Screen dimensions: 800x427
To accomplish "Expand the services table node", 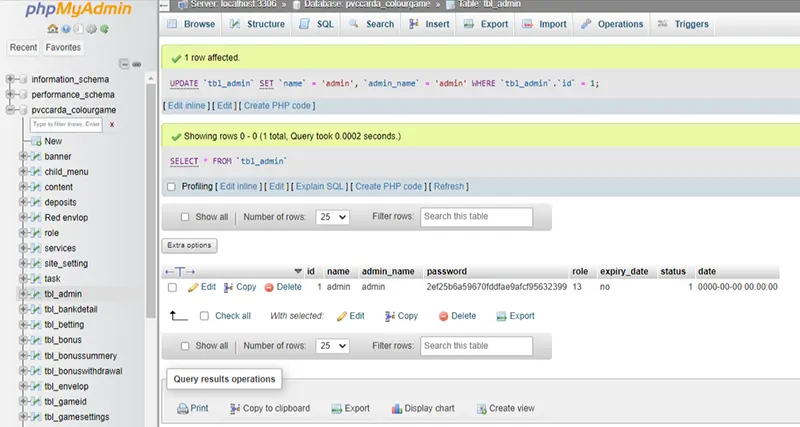I will tap(23, 248).
